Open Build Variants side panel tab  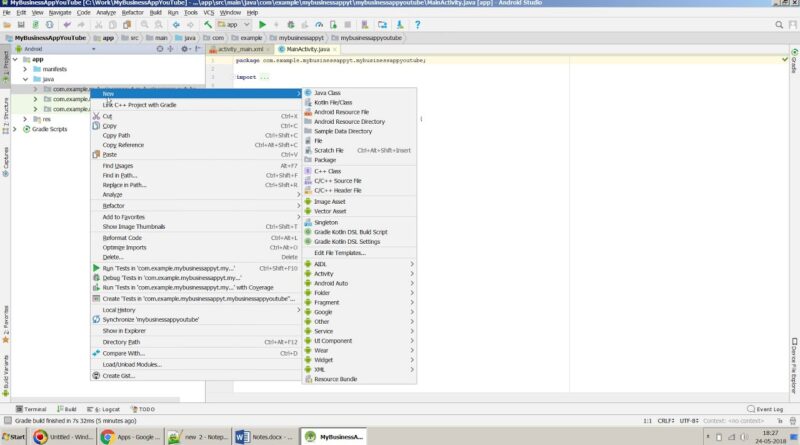(6, 376)
